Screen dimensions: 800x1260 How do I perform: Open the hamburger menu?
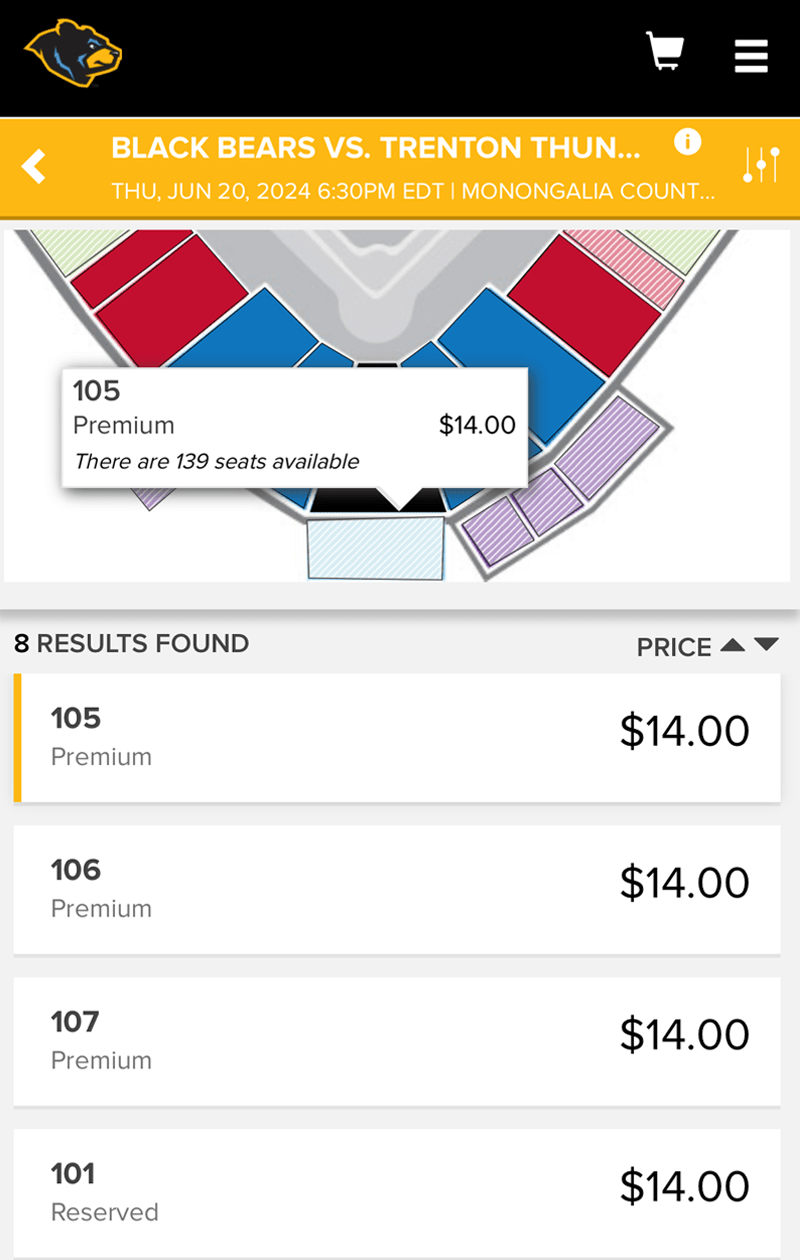point(751,56)
